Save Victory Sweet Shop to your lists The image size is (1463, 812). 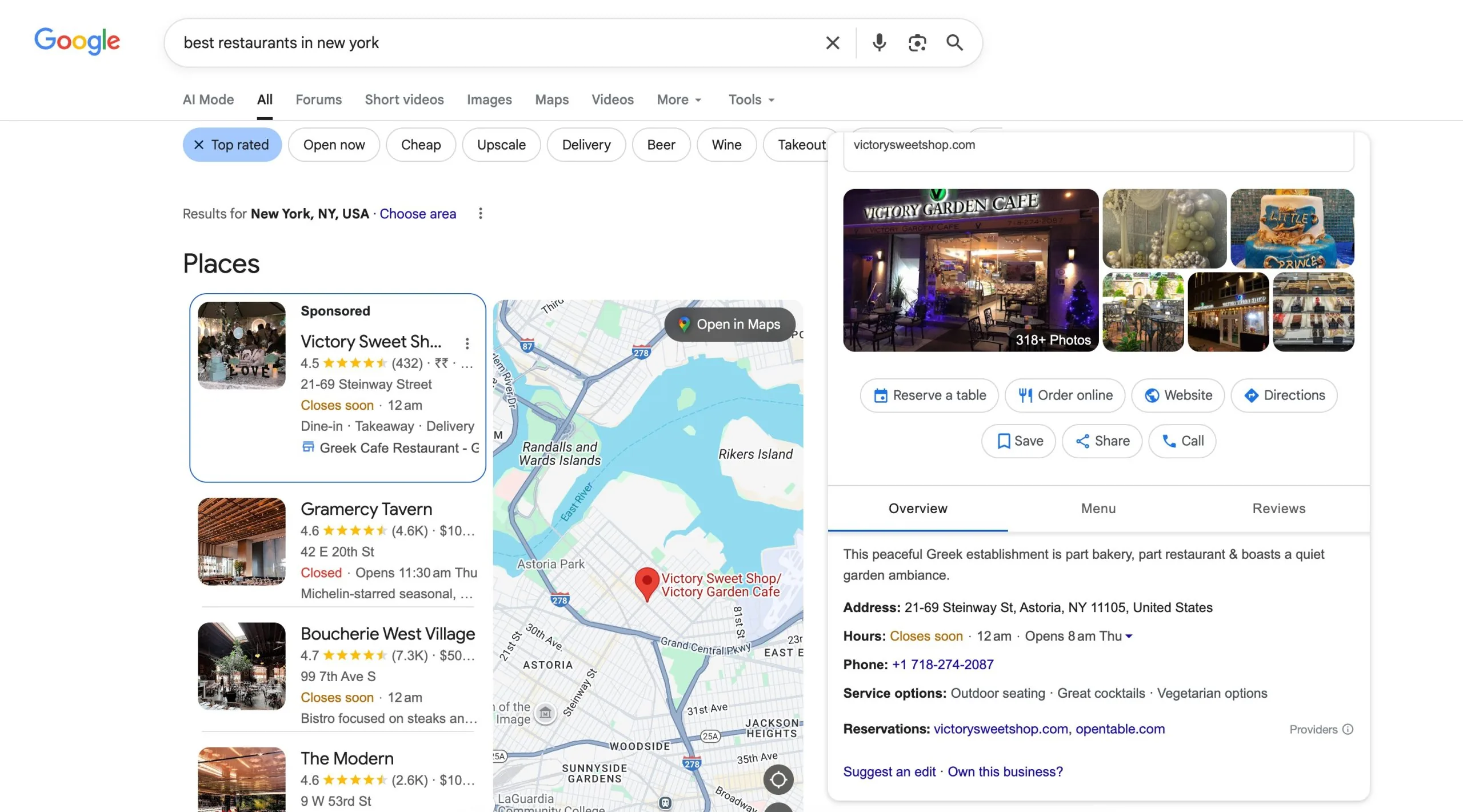(1018, 441)
